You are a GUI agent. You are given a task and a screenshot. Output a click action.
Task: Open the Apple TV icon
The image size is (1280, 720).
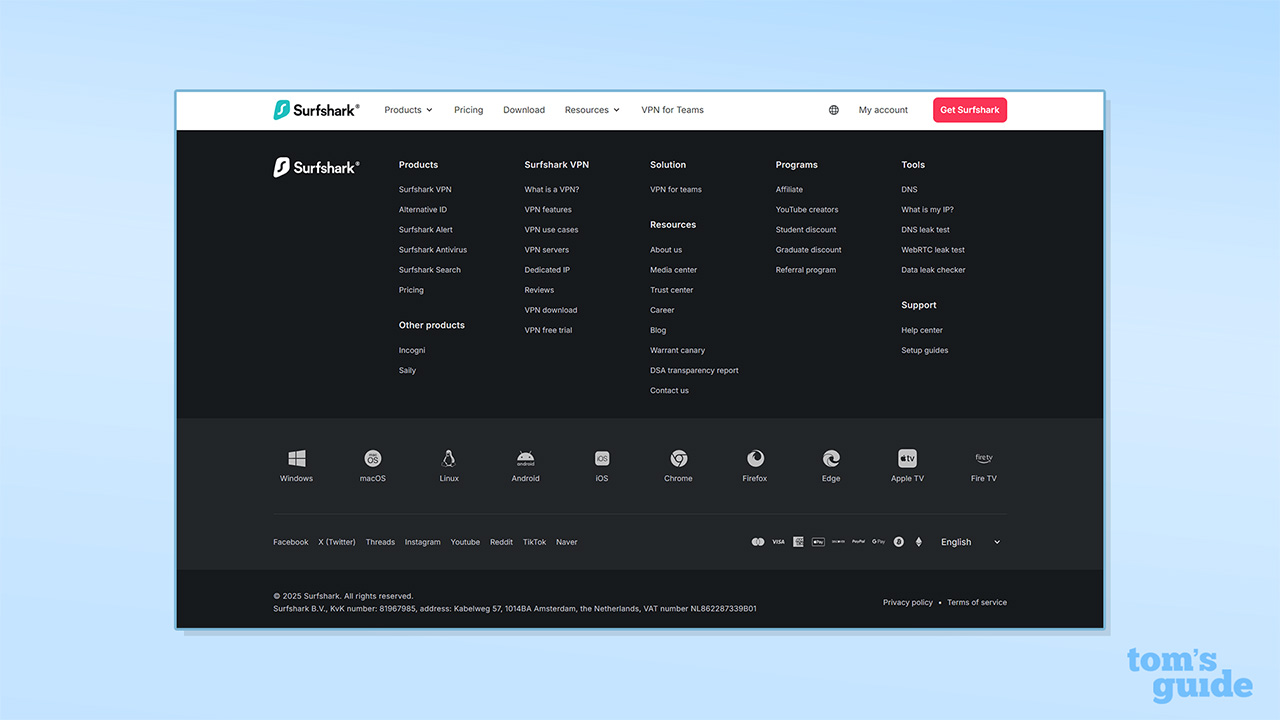coord(907,459)
